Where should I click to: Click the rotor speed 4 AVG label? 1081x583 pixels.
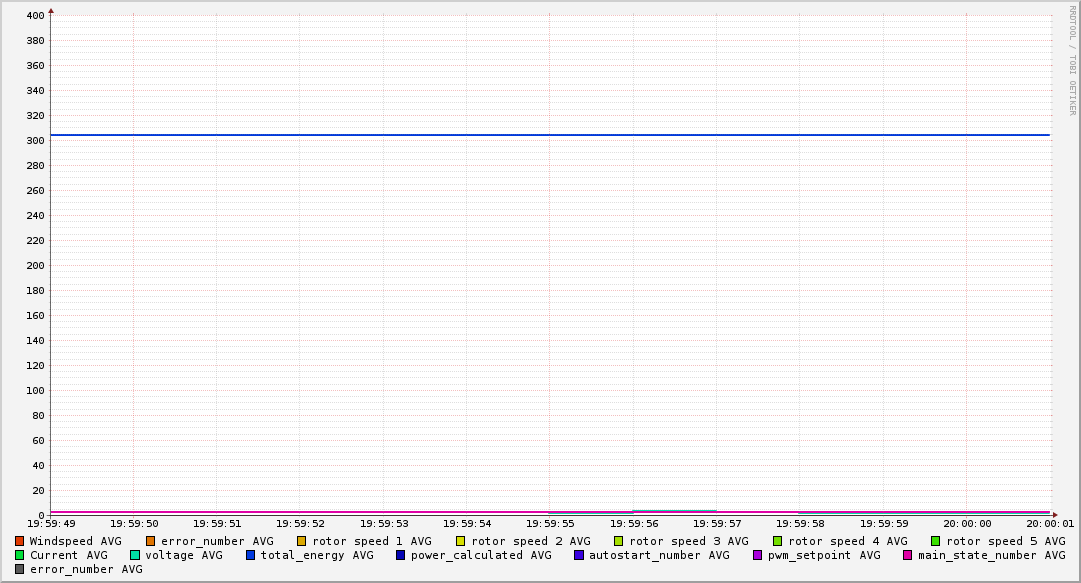tap(848, 541)
